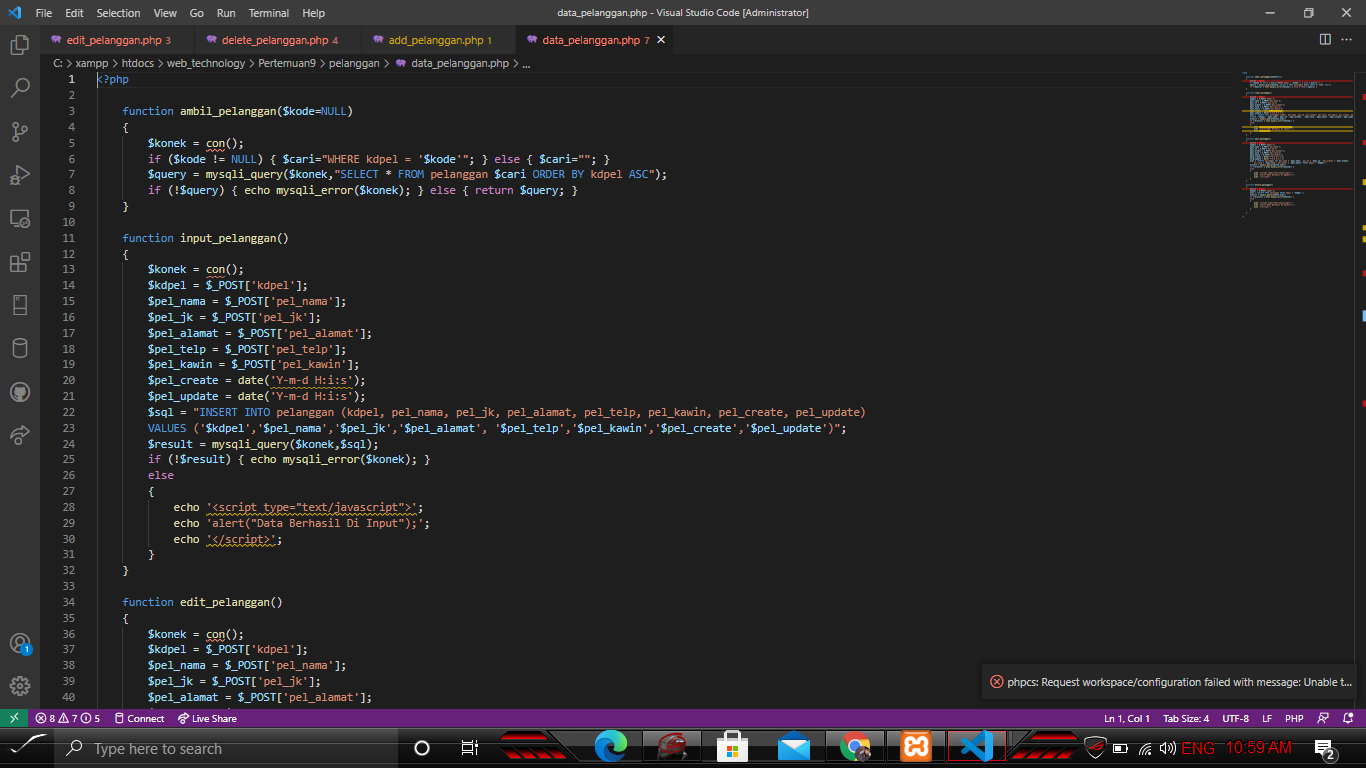1366x768 pixels.
Task: Click the breadcrumb ellipsis symbol segment
Action: point(527,63)
